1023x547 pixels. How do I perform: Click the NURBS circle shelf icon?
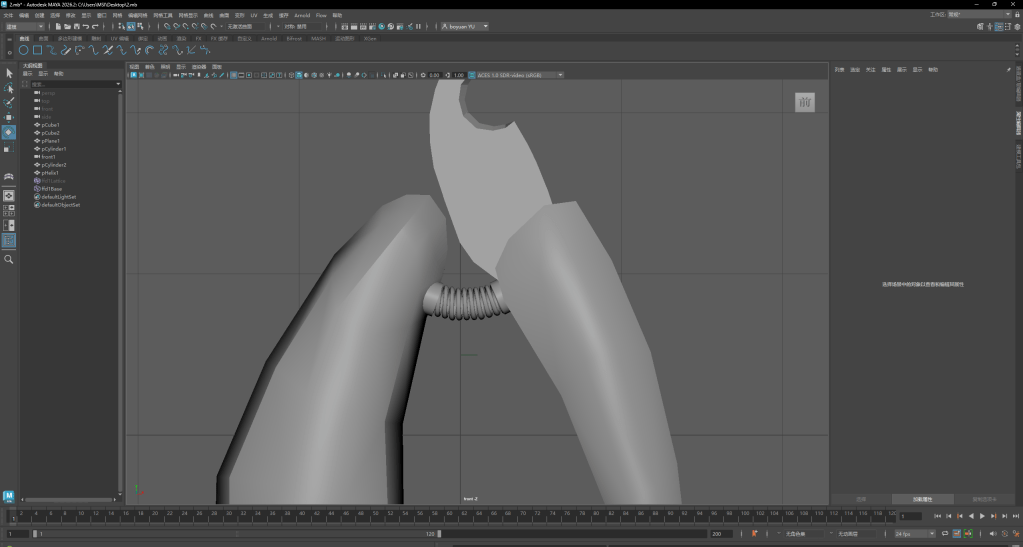[x=23, y=50]
